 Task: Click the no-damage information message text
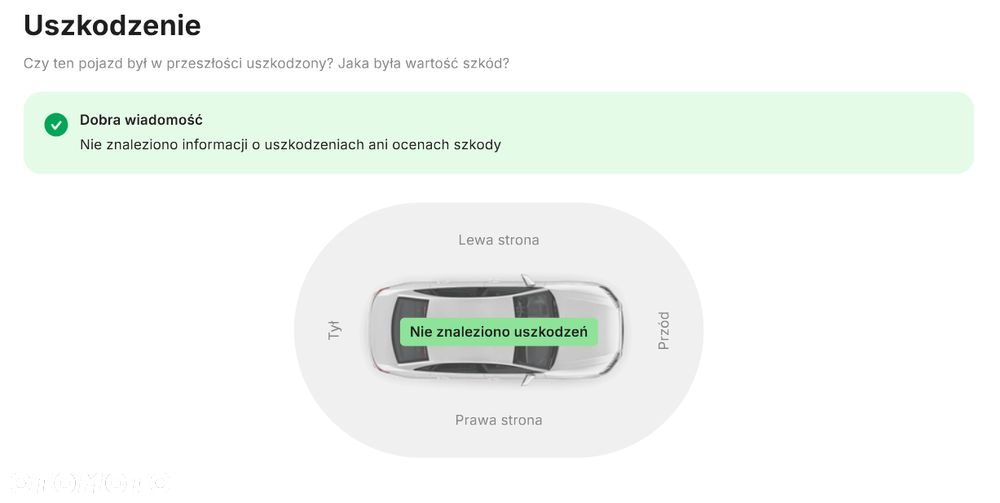[x=290, y=145]
